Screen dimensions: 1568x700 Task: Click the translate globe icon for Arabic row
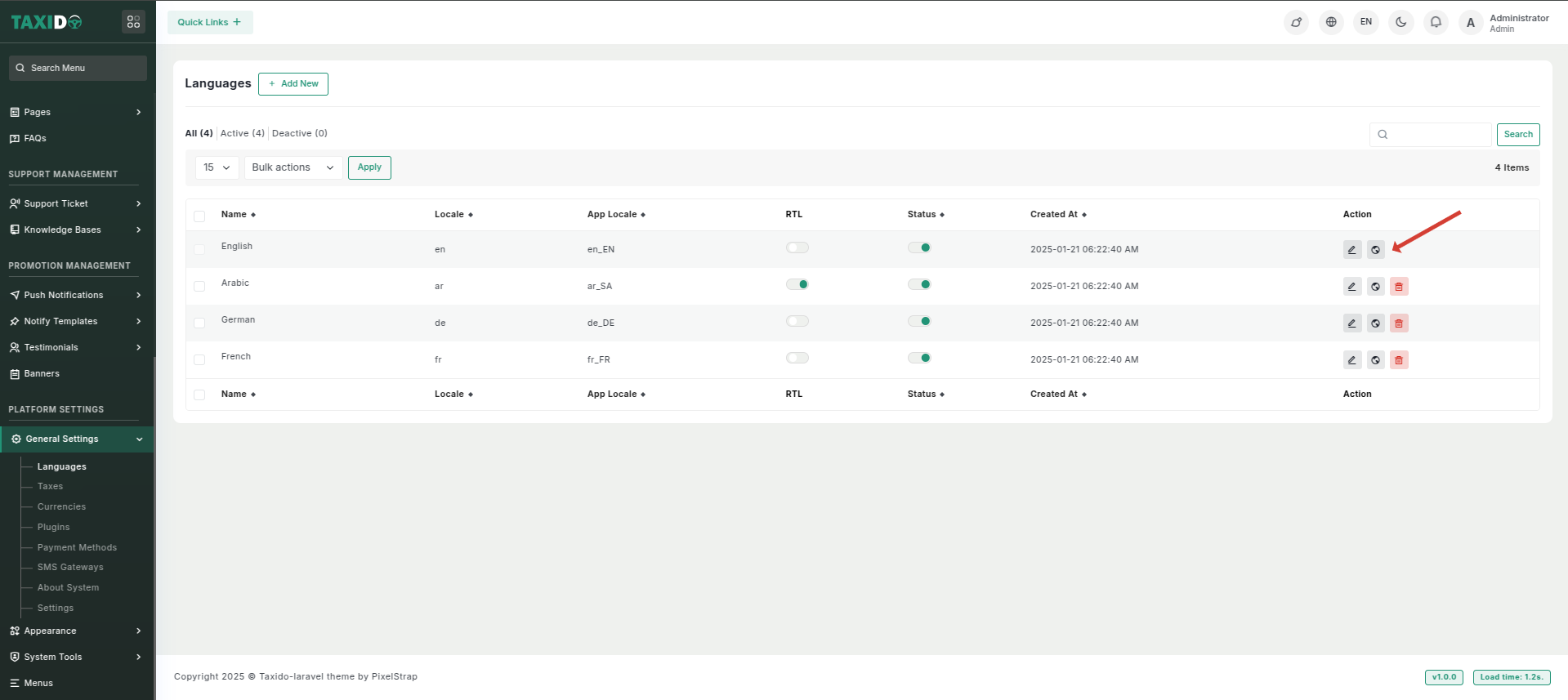coord(1375,287)
